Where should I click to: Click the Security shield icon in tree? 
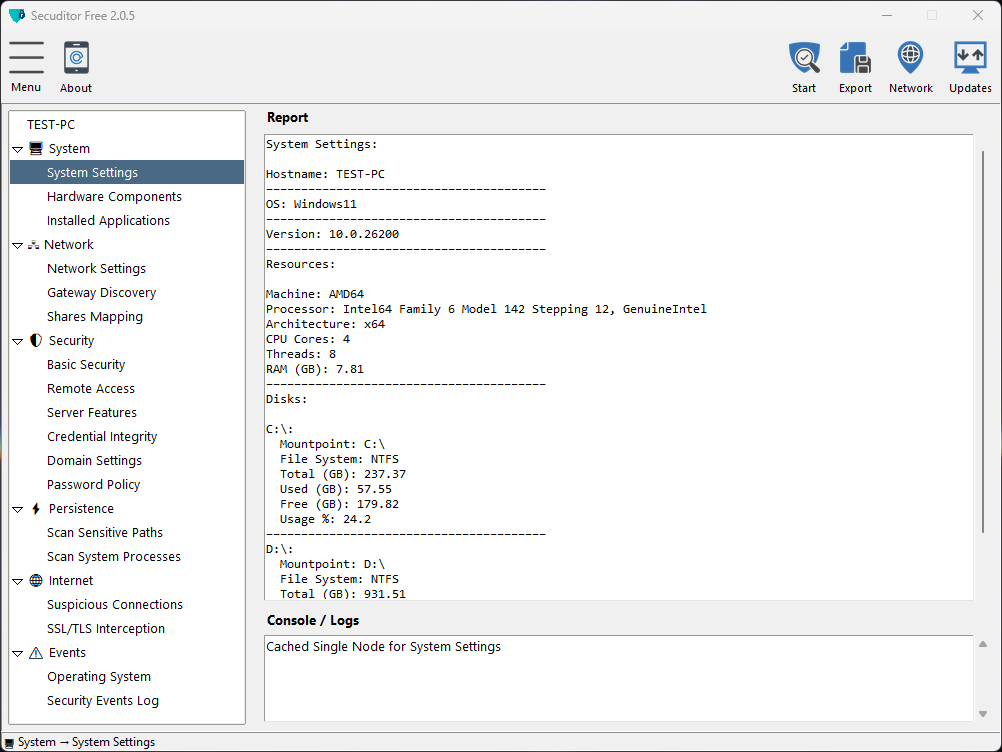36,341
